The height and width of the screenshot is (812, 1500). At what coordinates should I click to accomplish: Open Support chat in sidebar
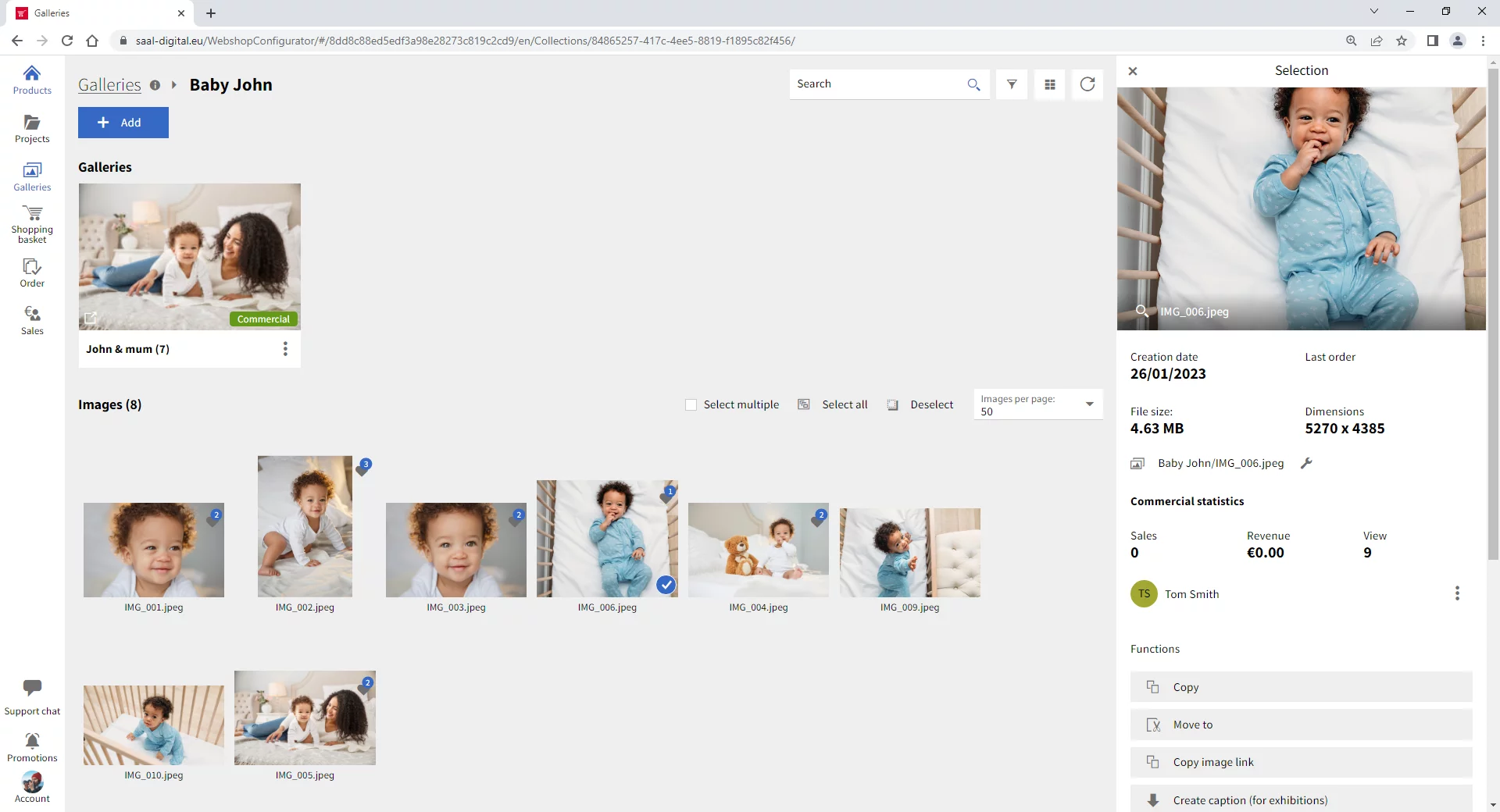(32, 697)
